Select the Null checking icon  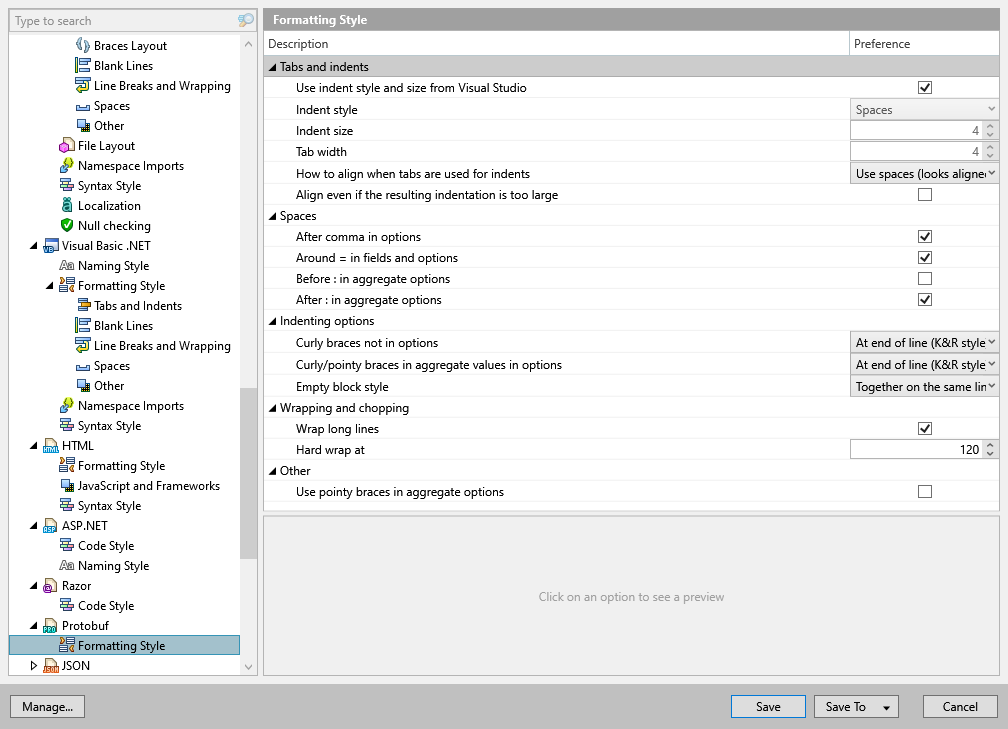(66, 225)
